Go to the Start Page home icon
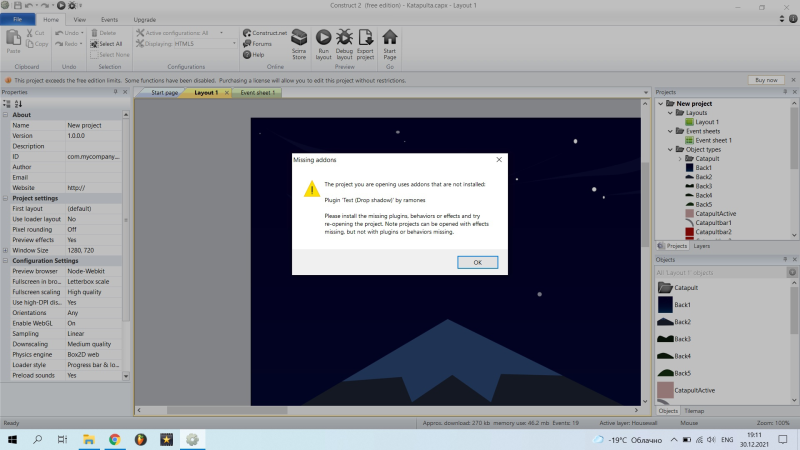 (390, 37)
